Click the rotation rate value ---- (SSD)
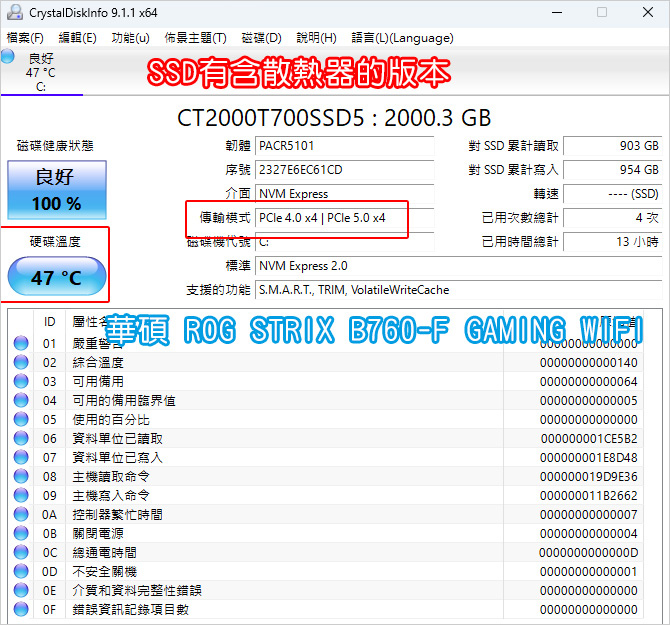This screenshot has width=670, height=625. 613,194
